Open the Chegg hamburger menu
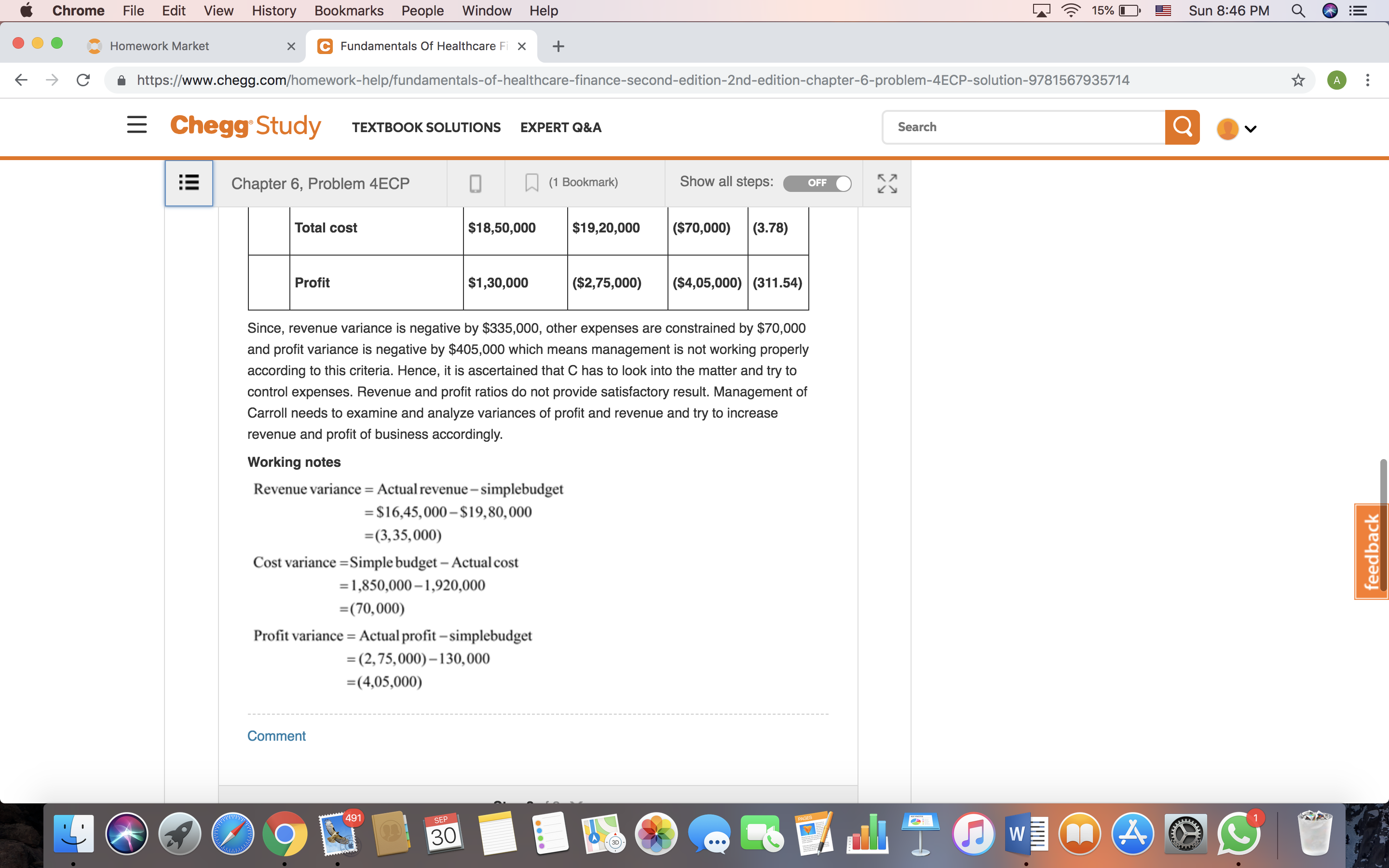This screenshot has width=1389, height=868. click(x=136, y=124)
